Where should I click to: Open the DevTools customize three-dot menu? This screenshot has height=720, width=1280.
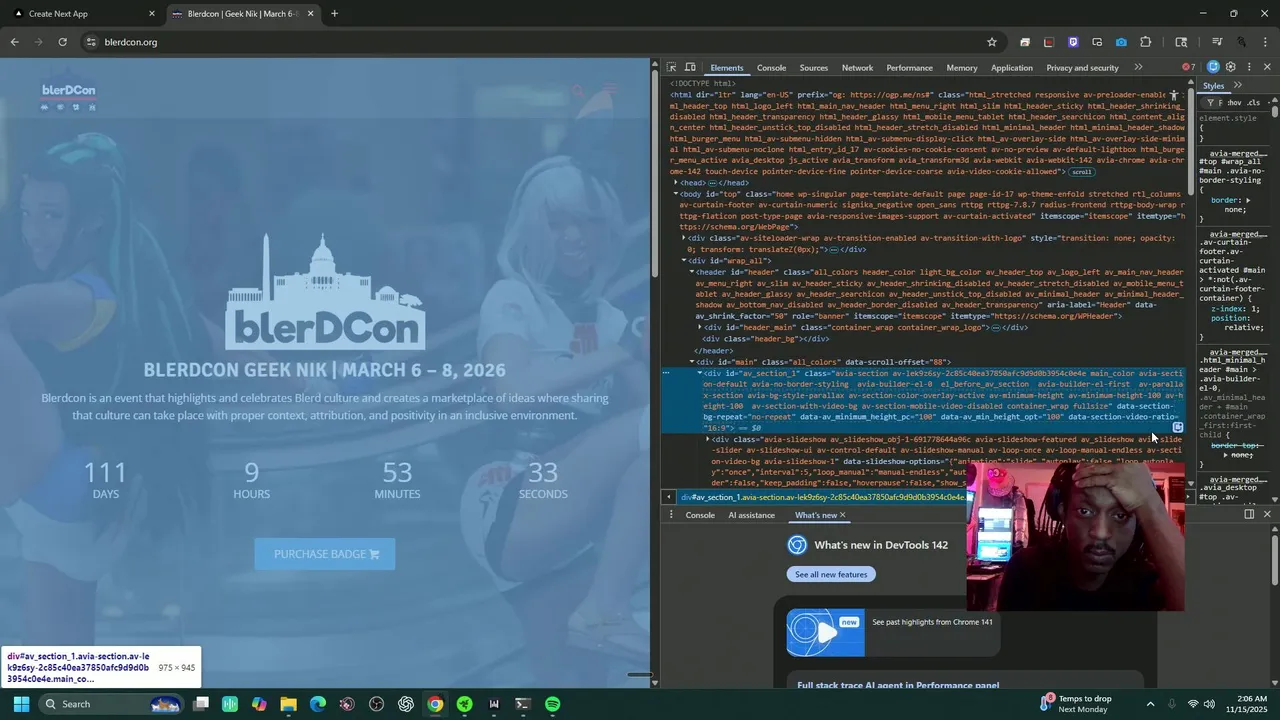click(1249, 67)
